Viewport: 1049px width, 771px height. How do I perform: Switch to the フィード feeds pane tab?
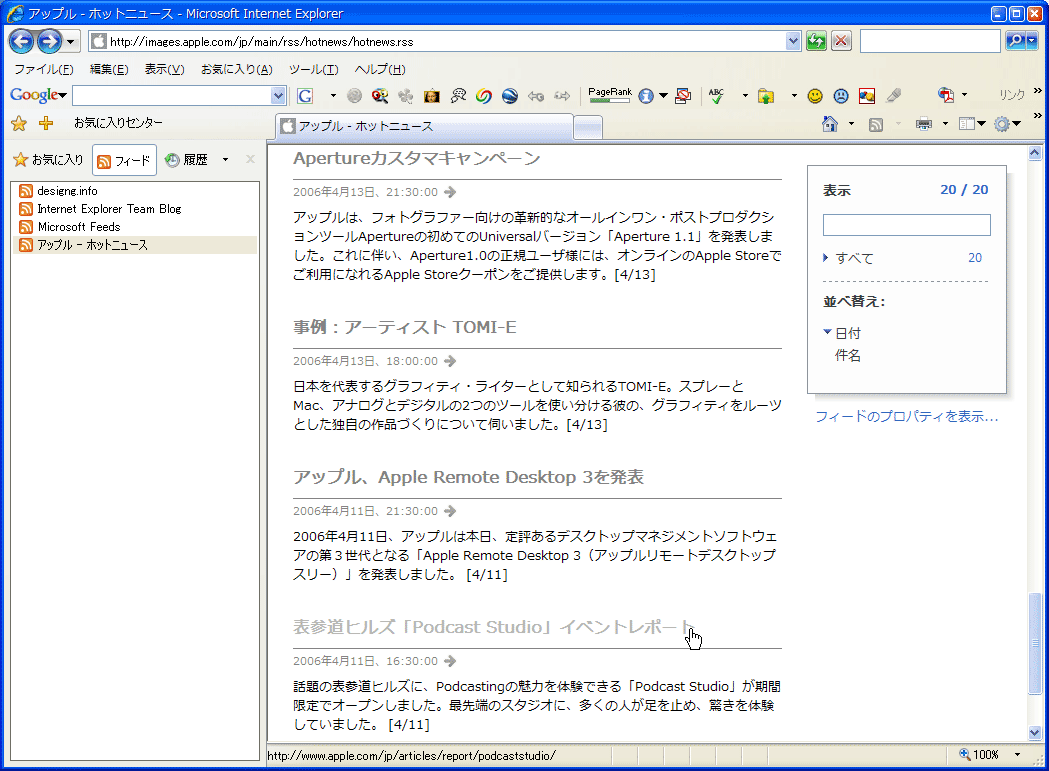click(x=124, y=161)
